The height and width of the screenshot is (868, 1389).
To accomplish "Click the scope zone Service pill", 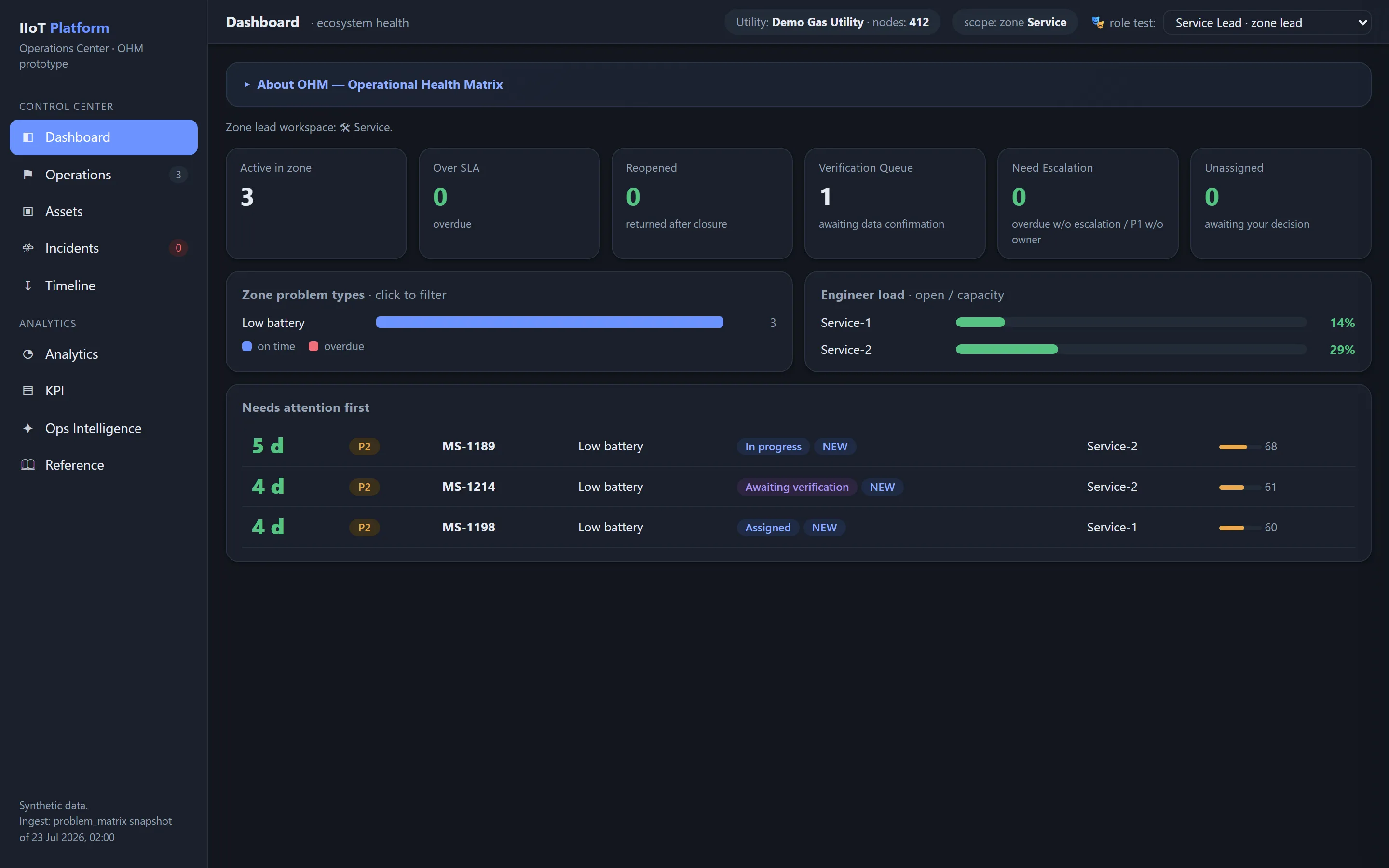I will coord(1015,22).
